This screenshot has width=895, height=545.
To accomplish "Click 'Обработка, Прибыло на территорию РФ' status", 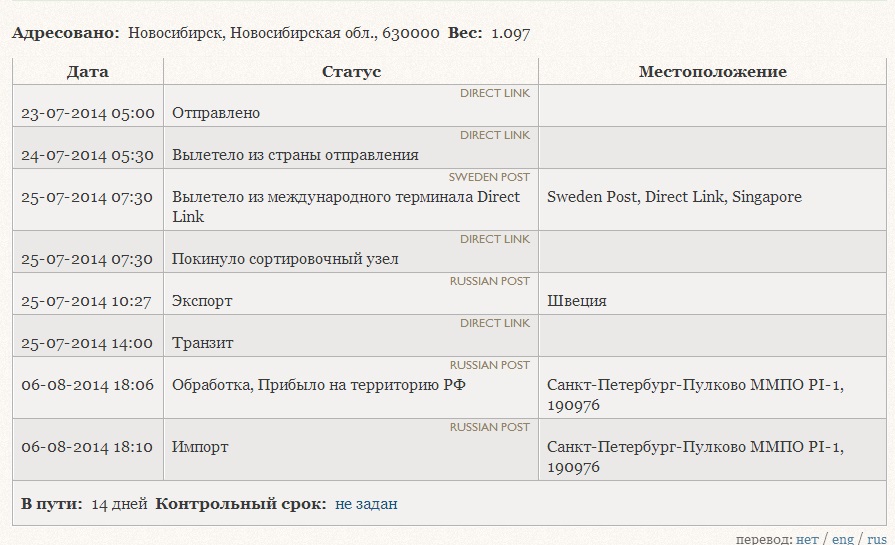I will (x=319, y=385).
